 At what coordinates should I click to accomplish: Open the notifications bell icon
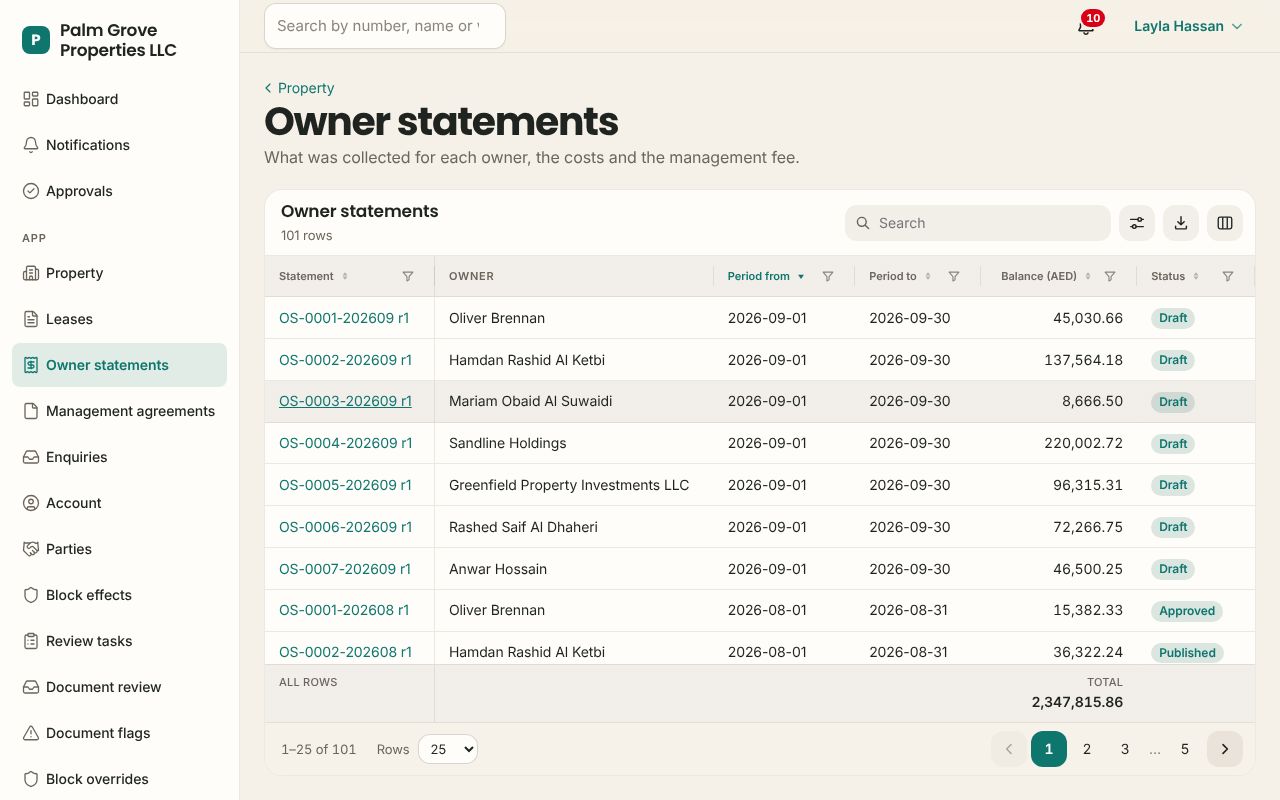pos(1086,26)
